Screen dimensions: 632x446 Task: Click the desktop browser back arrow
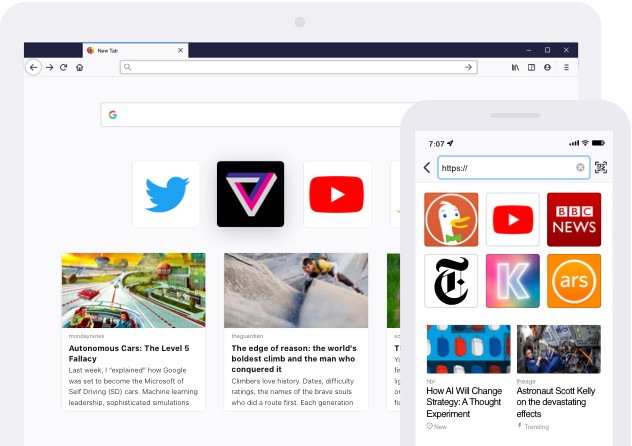point(33,67)
